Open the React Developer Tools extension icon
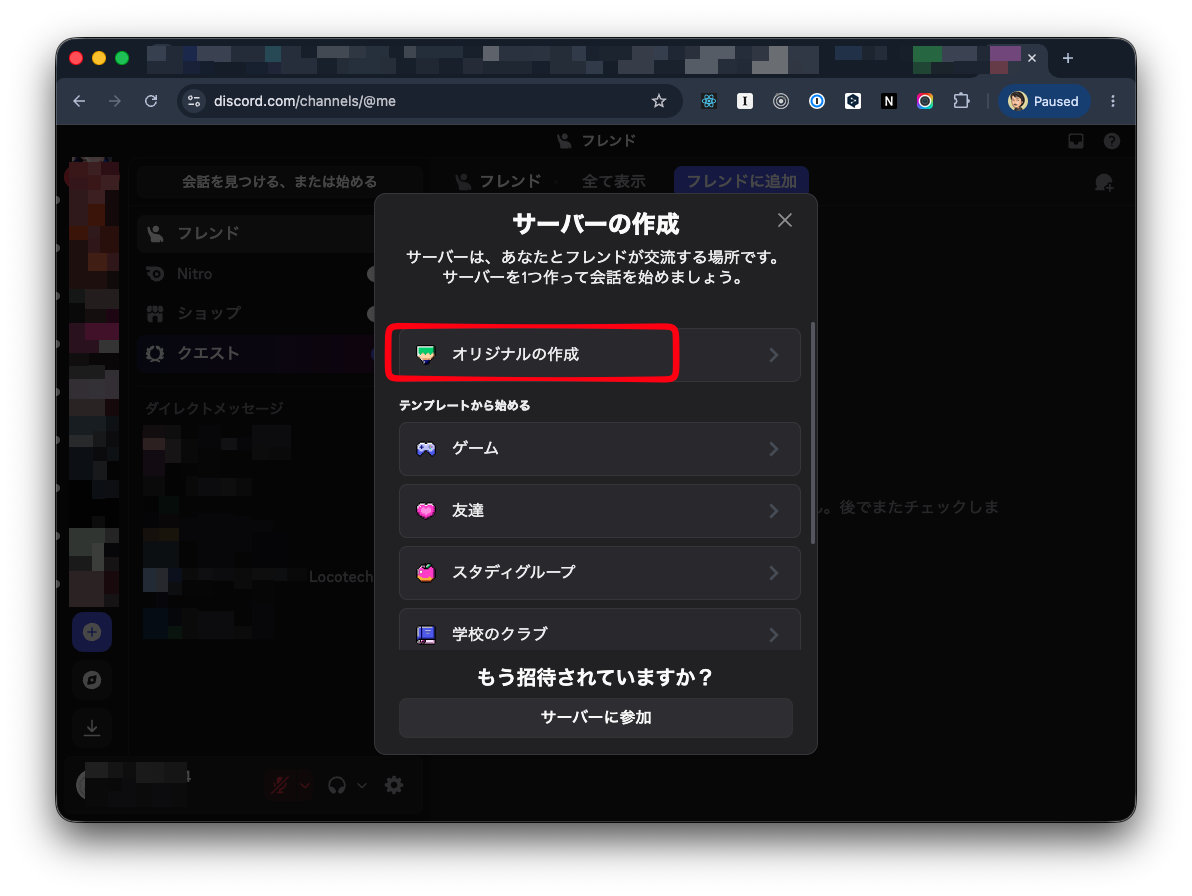 tap(709, 101)
